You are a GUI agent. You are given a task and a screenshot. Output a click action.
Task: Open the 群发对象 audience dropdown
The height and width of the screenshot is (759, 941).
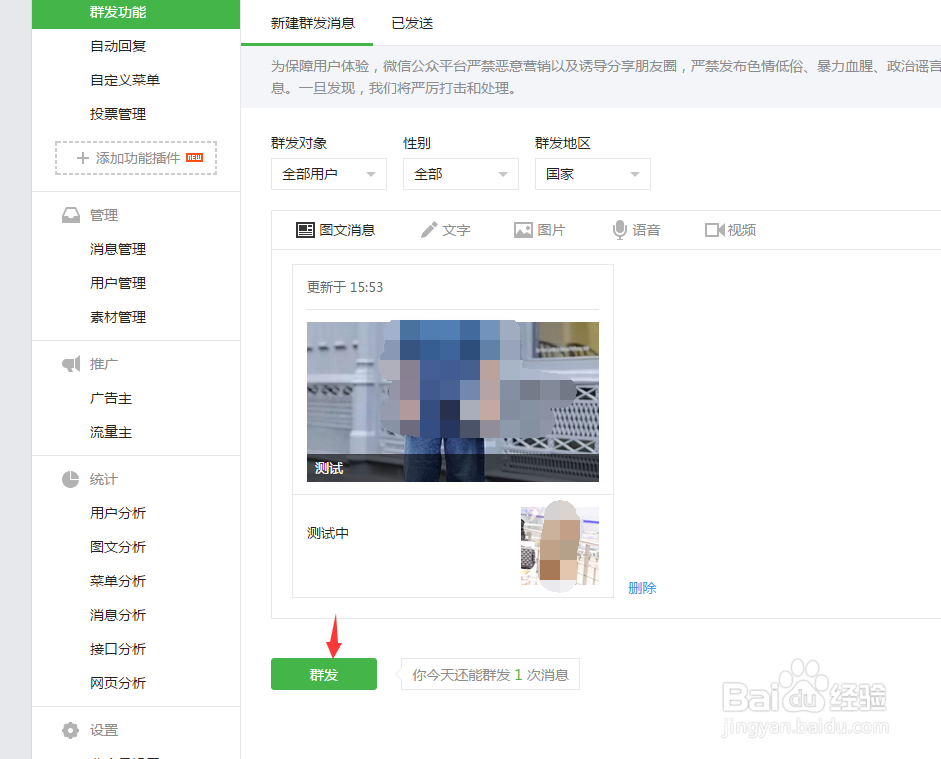[328, 173]
